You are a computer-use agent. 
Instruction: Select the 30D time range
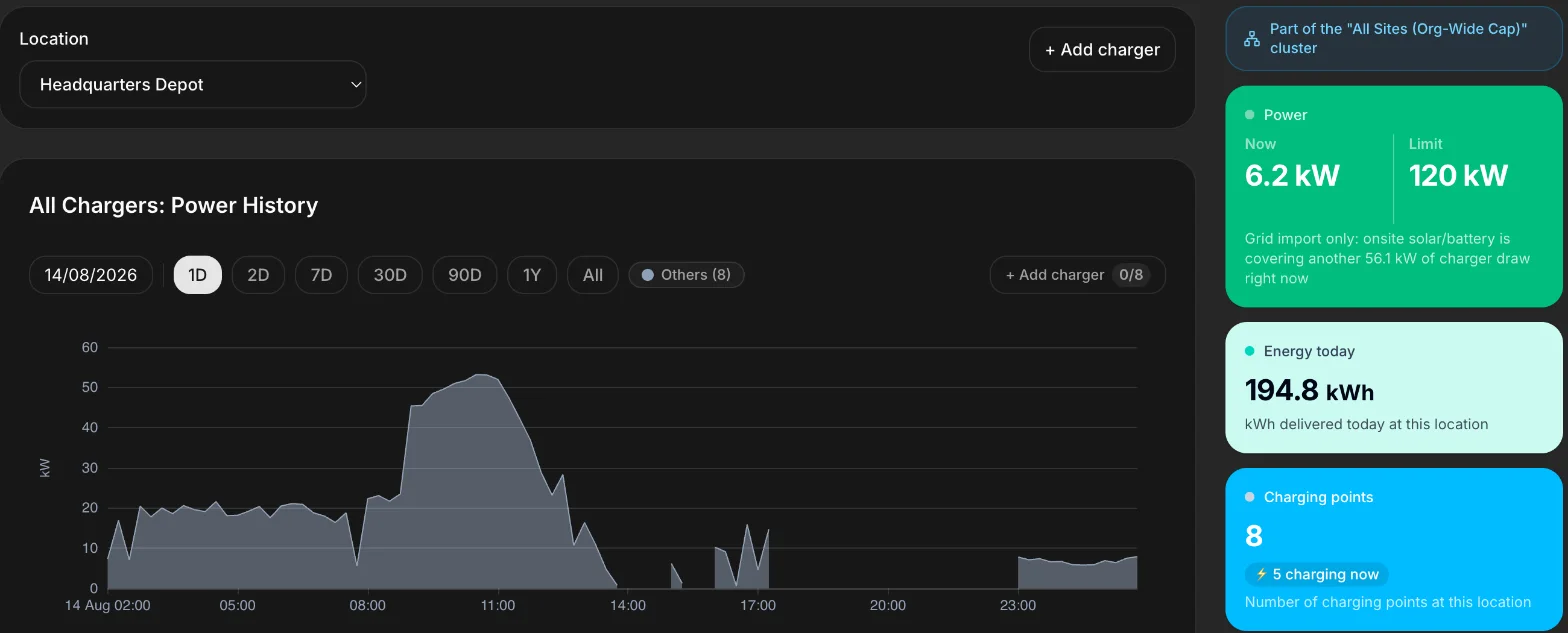(x=390, y=275)
